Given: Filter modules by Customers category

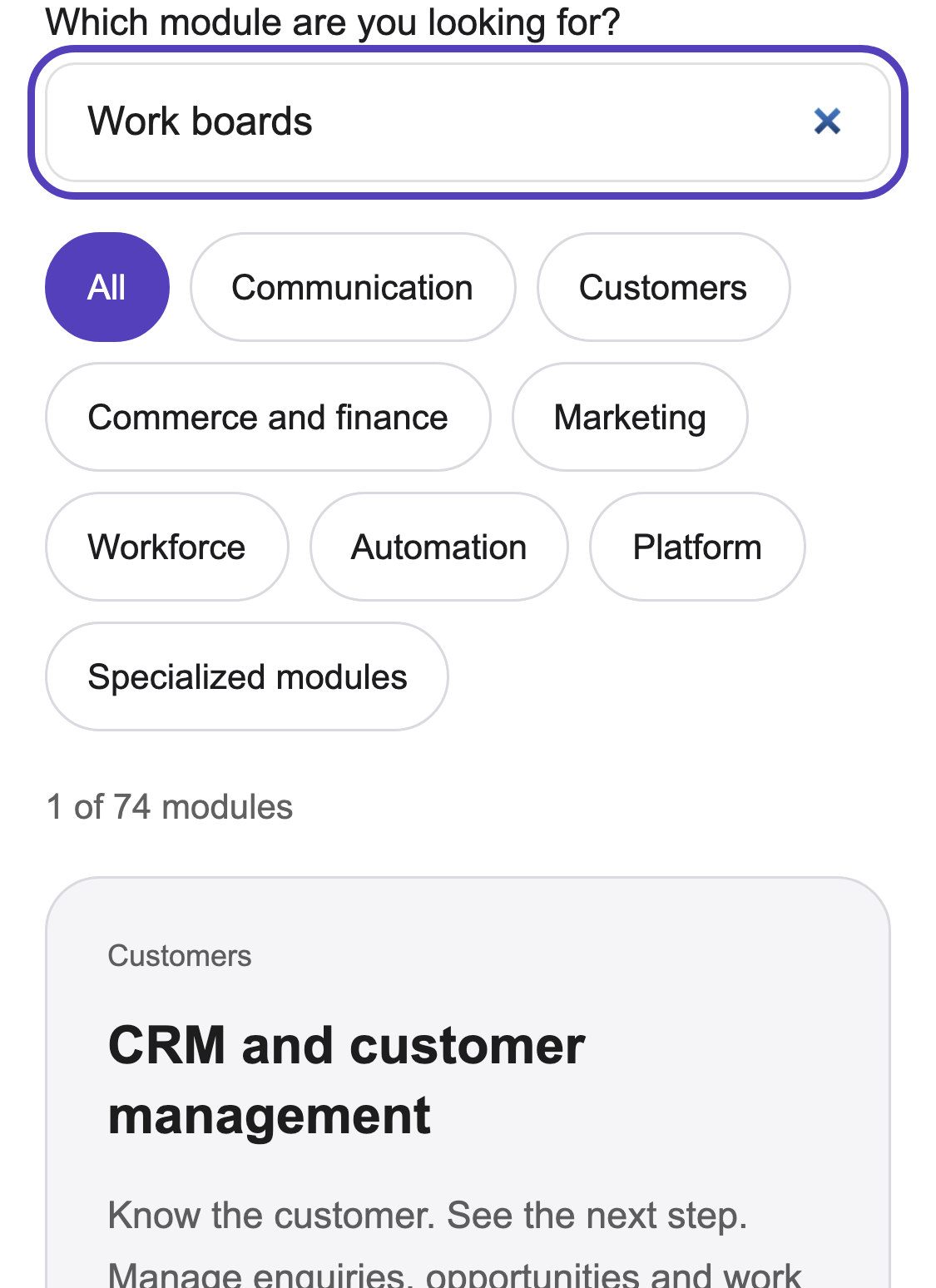Looking at the screenshot, I should 663,287.
